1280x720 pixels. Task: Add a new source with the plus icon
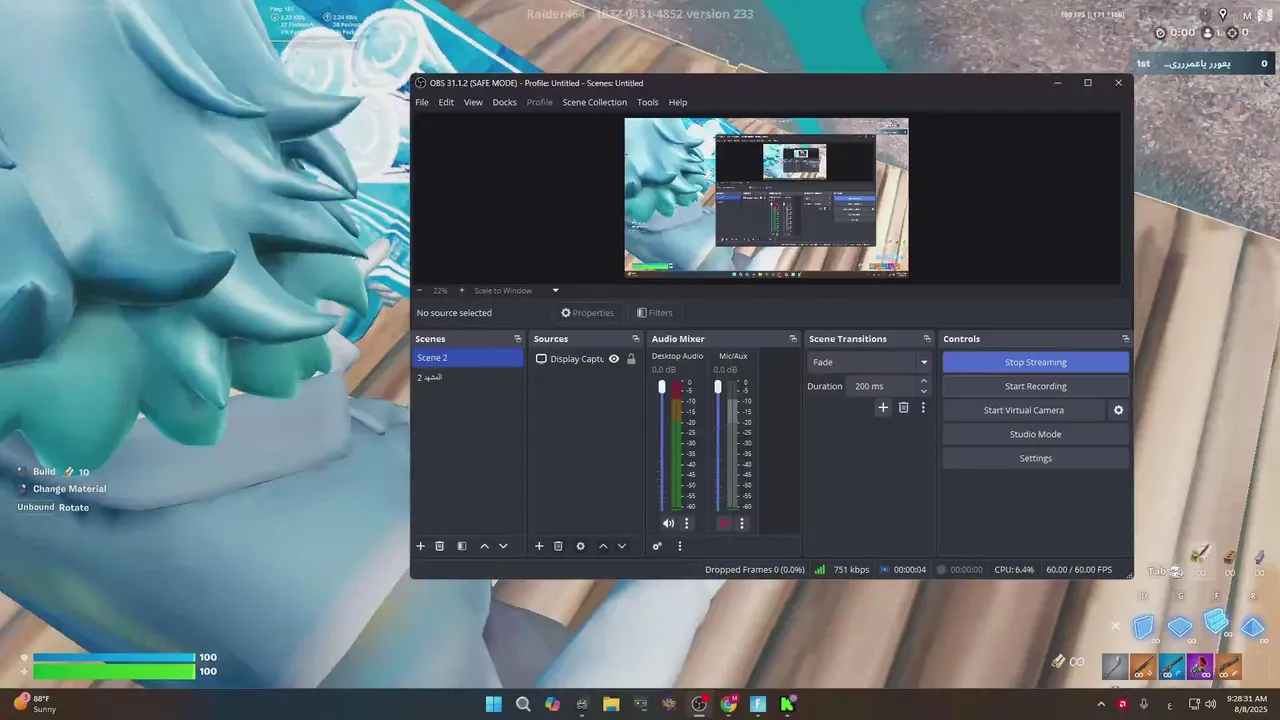tap(539, 546)
